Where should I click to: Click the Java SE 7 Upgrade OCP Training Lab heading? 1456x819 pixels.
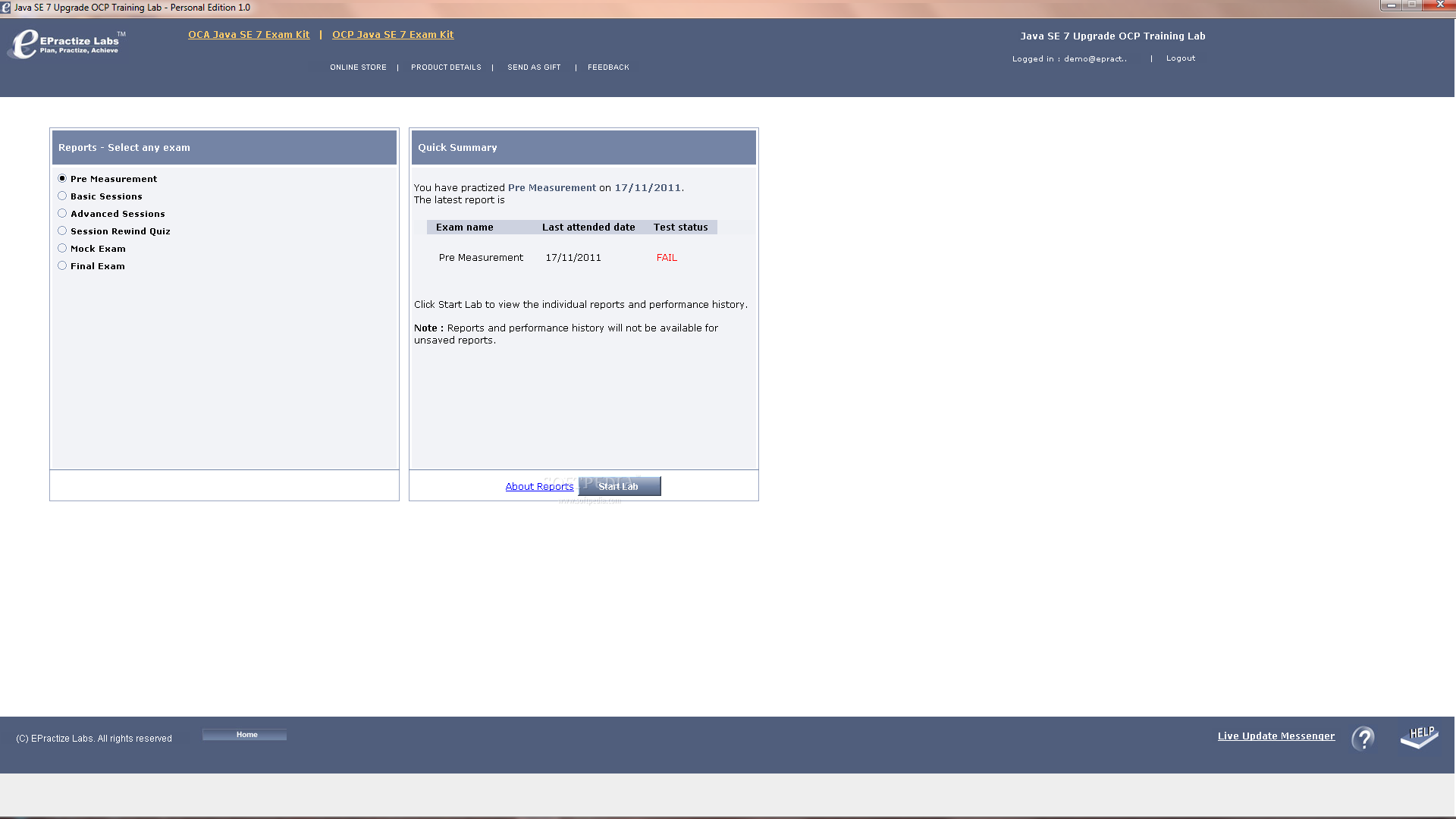1112,36
